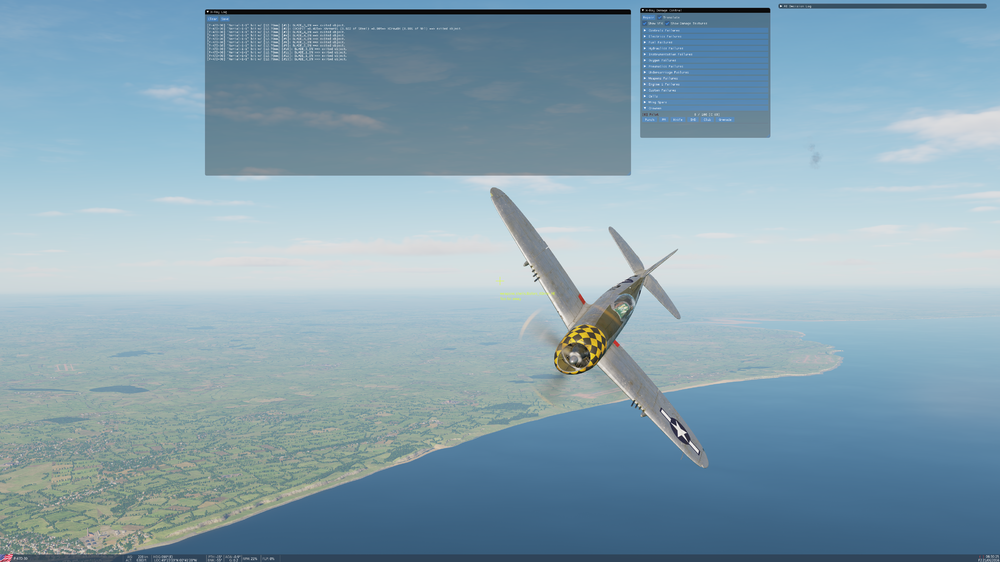Collapse the X-Ray Damage Control window triangle
Screen dimensions: 1000x562
[643, 10]
